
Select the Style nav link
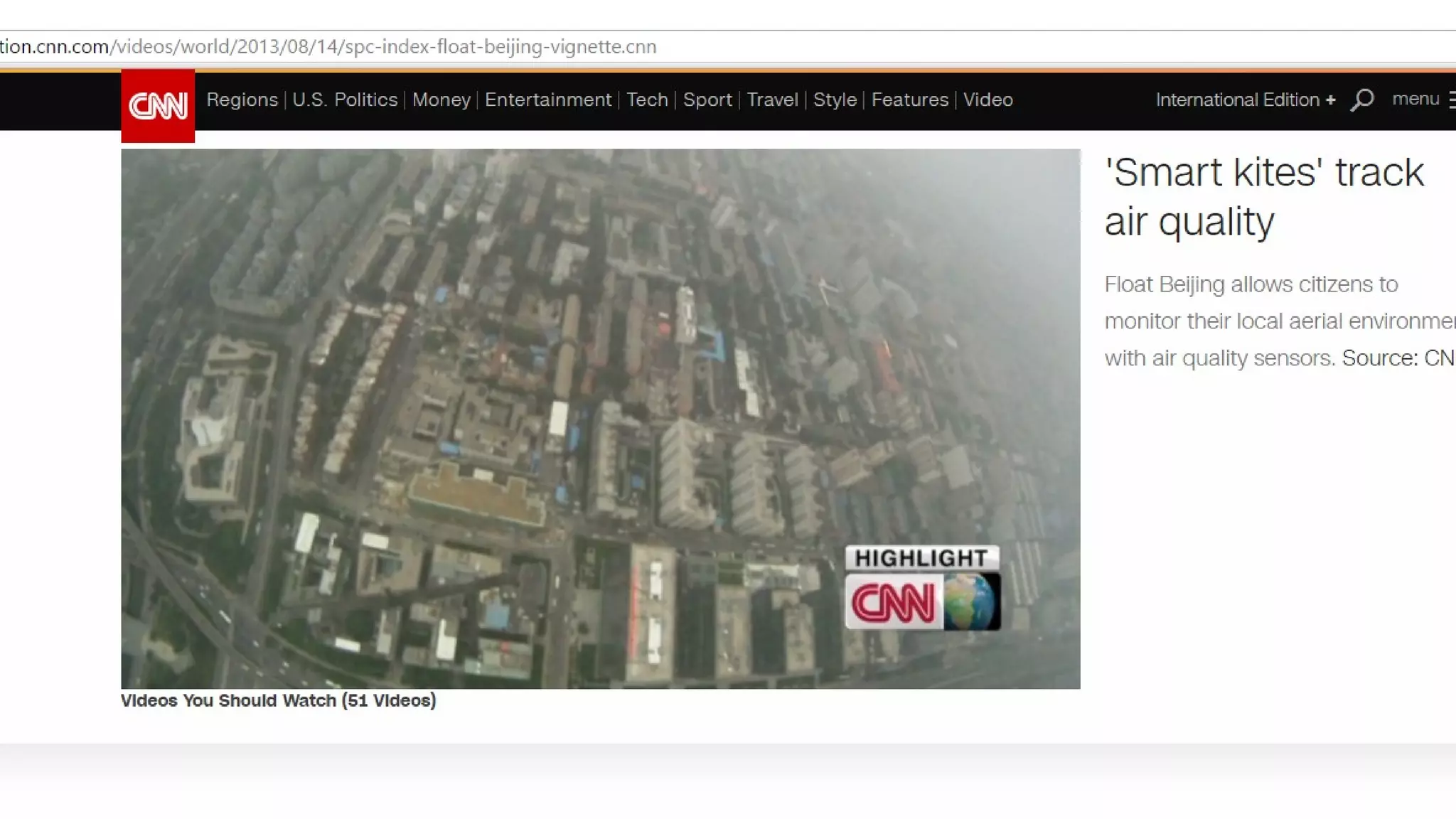pyautogui.click(x=835, y=100)
